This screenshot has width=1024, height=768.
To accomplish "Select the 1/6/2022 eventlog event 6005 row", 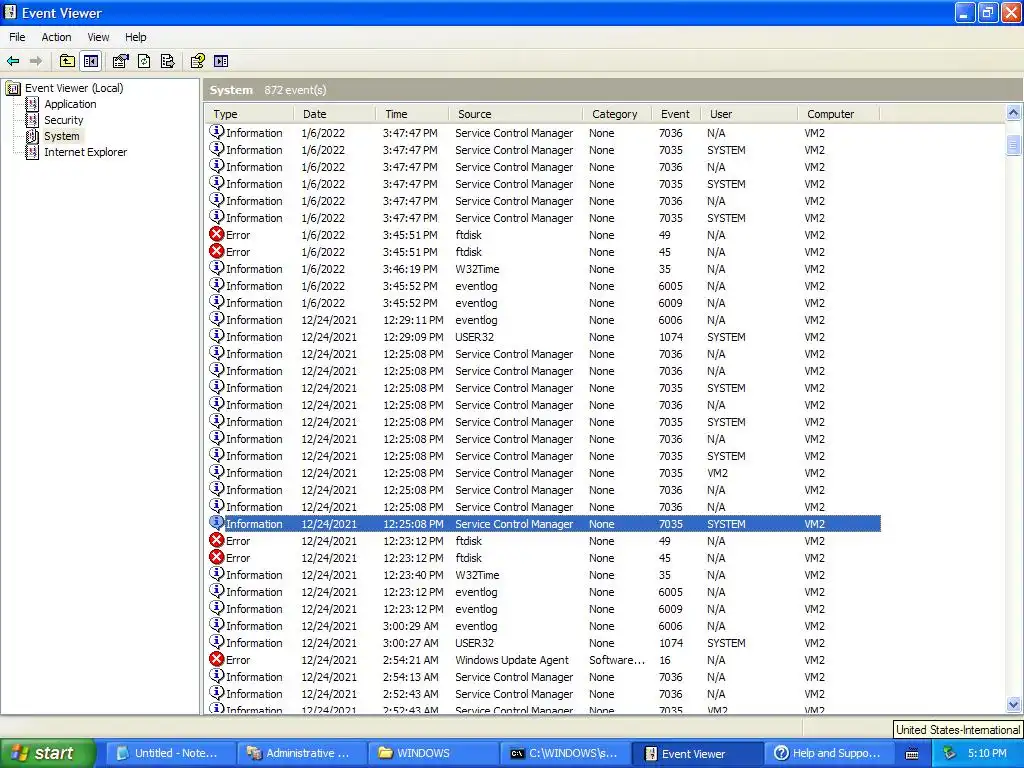I will [543, 286].
